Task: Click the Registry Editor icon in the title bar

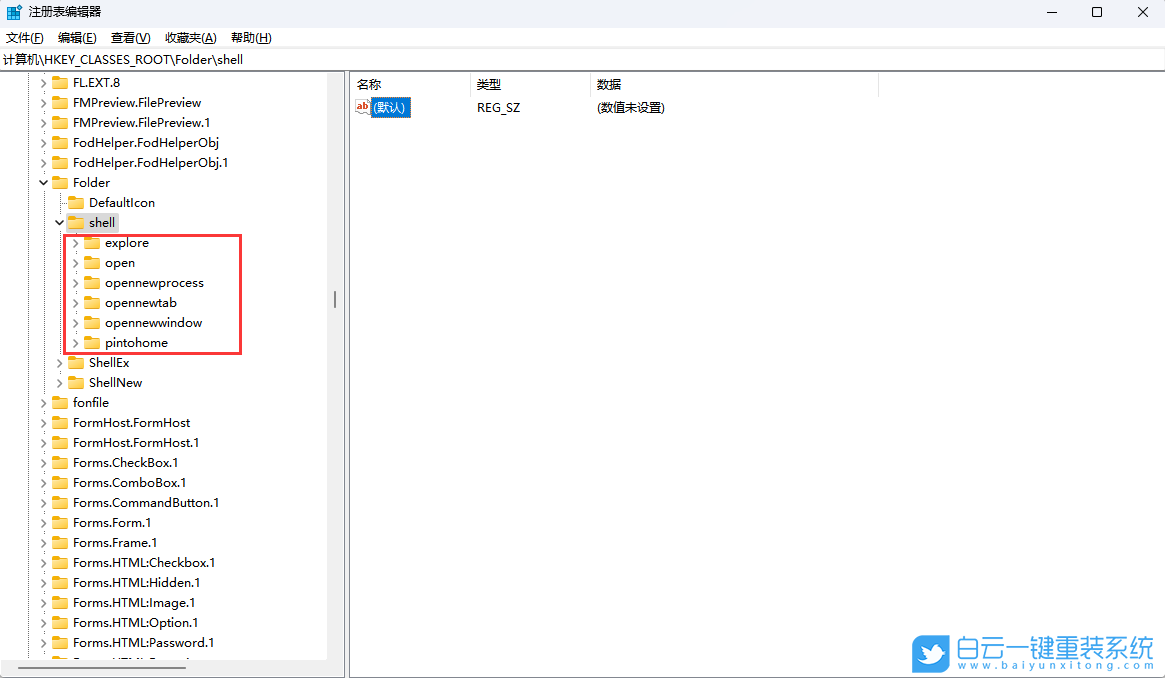Action: click(12, 11)
